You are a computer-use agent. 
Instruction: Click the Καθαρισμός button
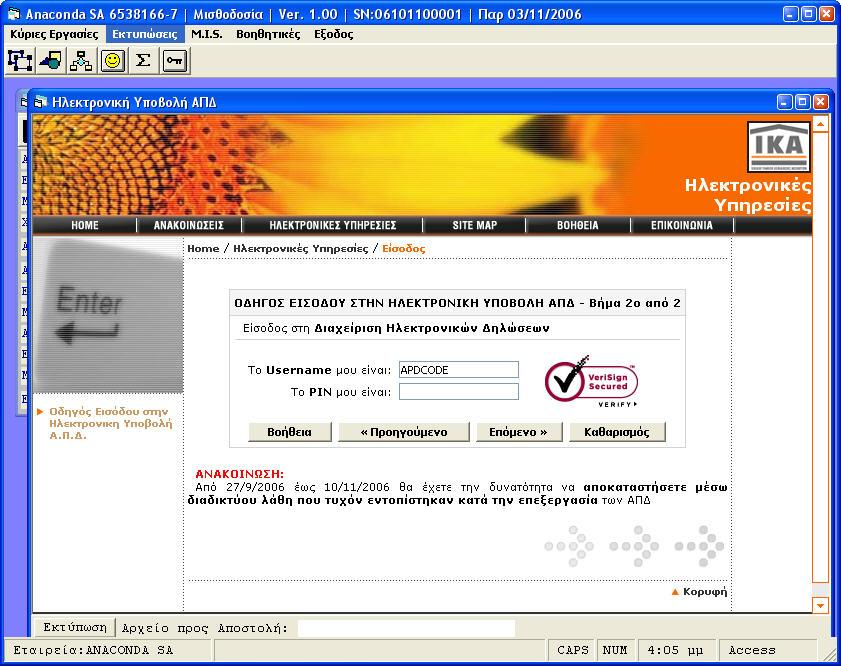617,432
